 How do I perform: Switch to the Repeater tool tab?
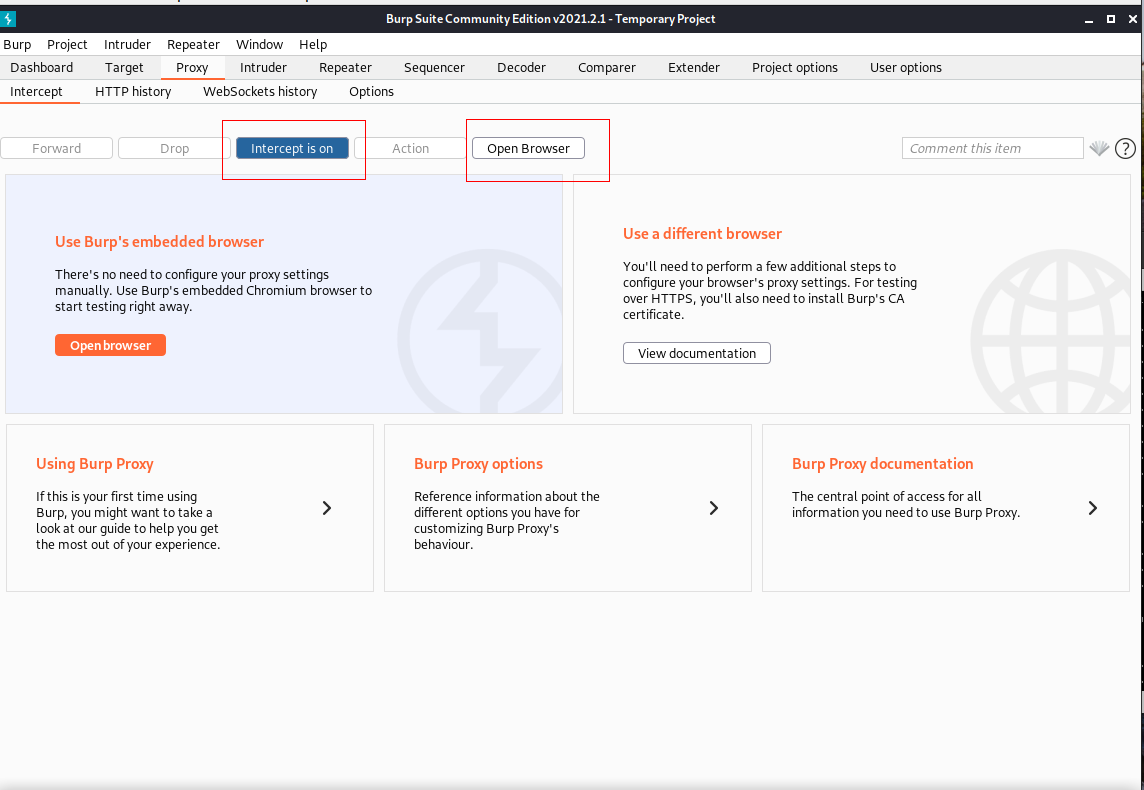click(x=345, y=67)
